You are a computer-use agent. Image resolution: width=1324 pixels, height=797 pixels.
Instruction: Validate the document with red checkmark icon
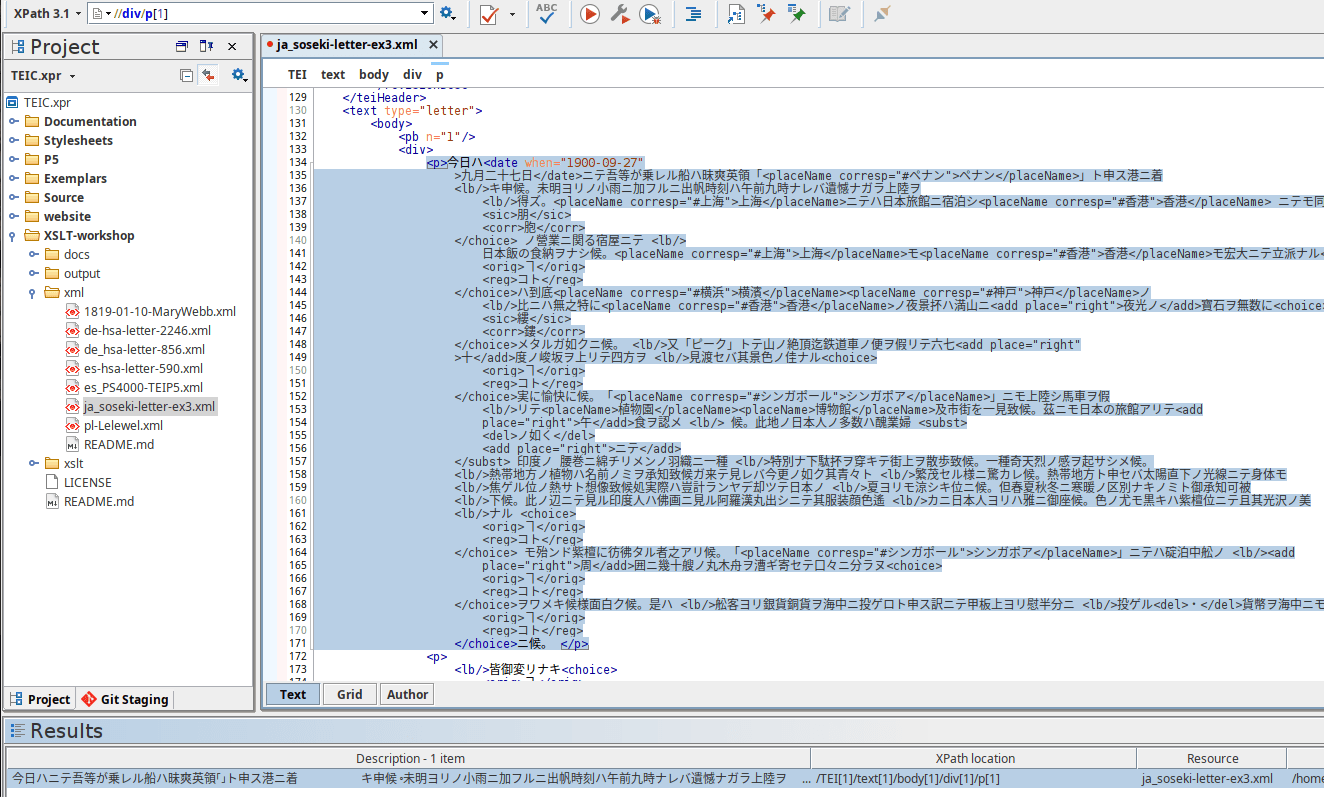click(x=489, y=14)
